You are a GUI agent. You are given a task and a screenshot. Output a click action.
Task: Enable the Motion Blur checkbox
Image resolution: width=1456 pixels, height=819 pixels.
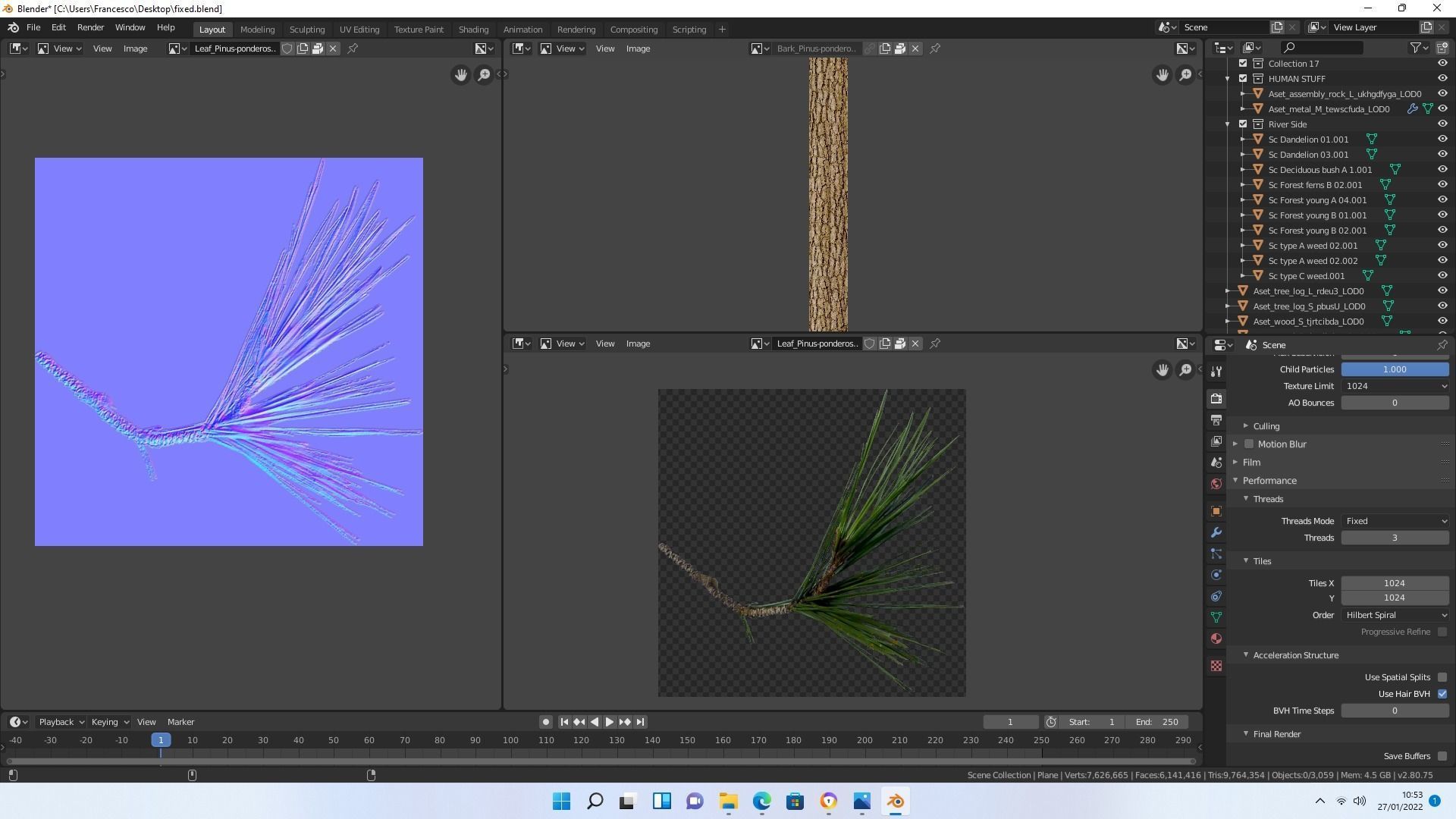1249,444
